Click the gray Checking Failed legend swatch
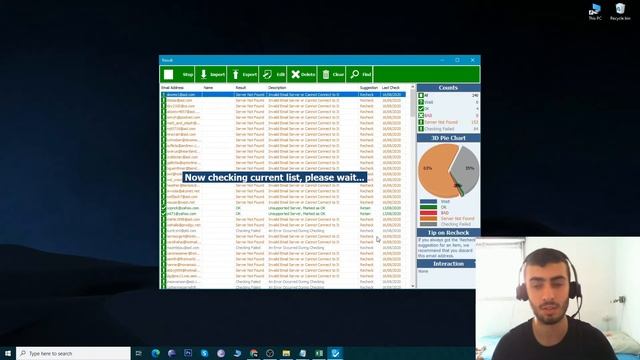This screenshot has width=640, height=360. 428,224
